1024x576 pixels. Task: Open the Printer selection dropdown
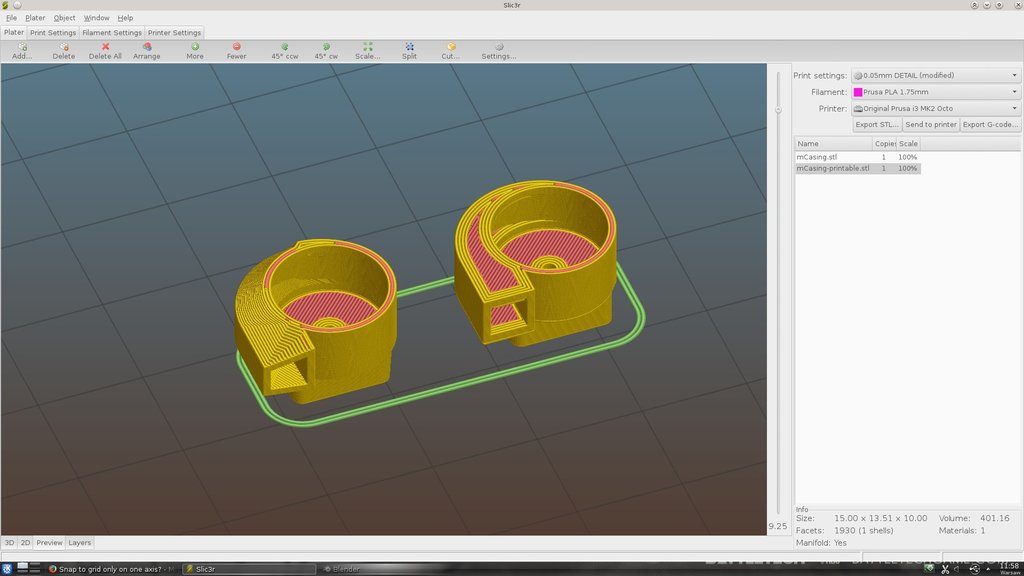pyautogui.click(x=935, y=108)
